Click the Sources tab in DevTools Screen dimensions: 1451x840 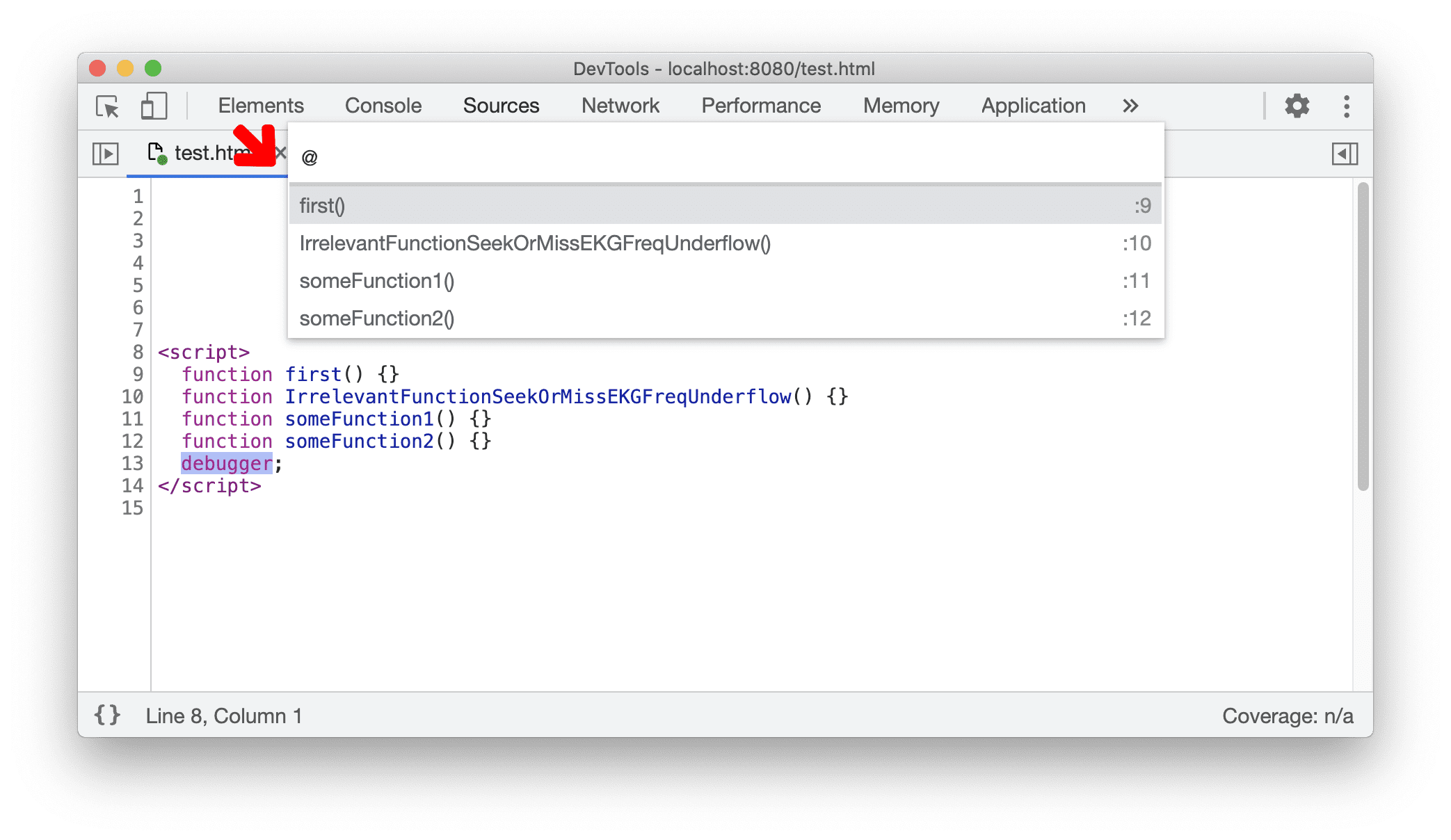coord(499,105)
